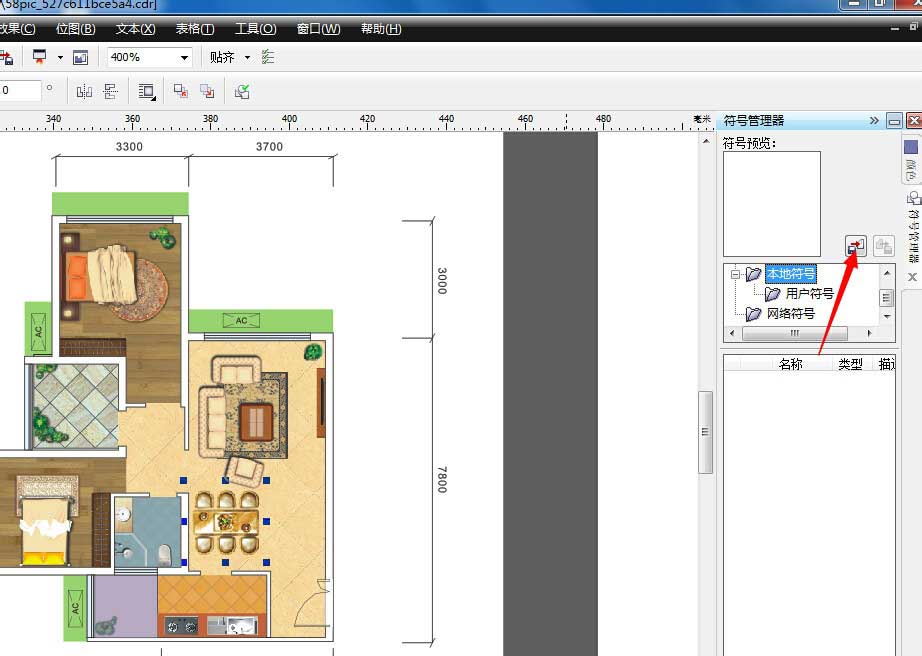Click the 3700 dimension label
The image size is (922, 656).
(269, 146)
